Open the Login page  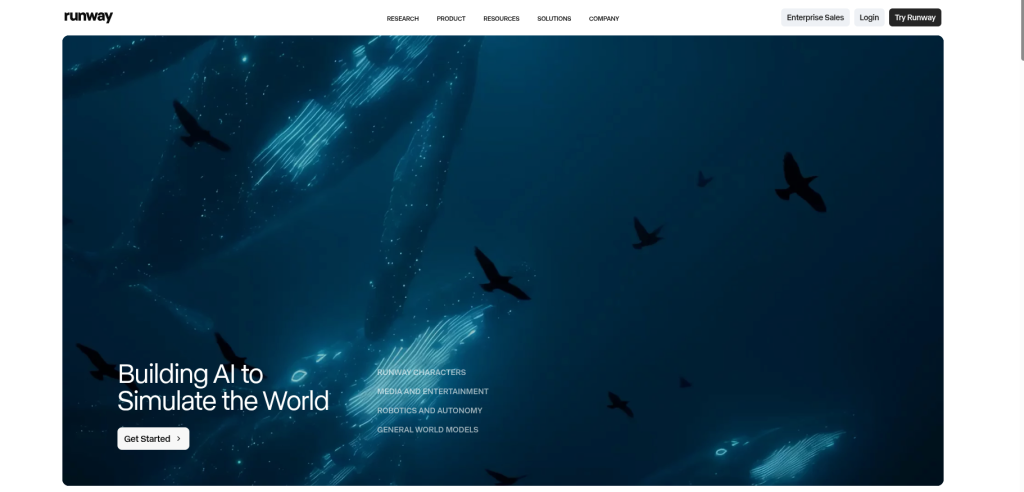tap(869, 18)
